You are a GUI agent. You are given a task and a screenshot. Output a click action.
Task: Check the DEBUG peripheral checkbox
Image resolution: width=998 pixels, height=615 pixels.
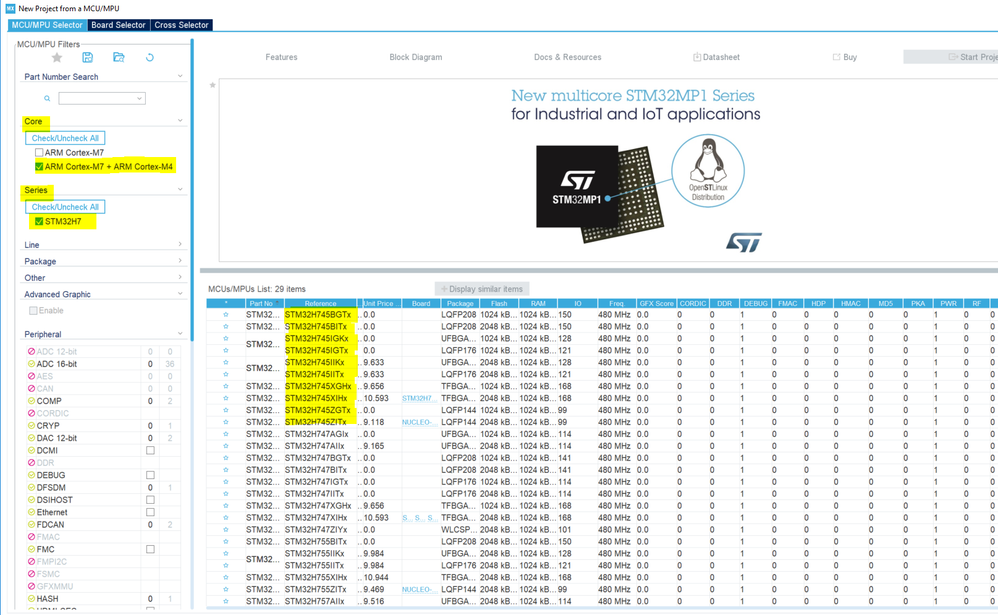[x=150, y=476]
